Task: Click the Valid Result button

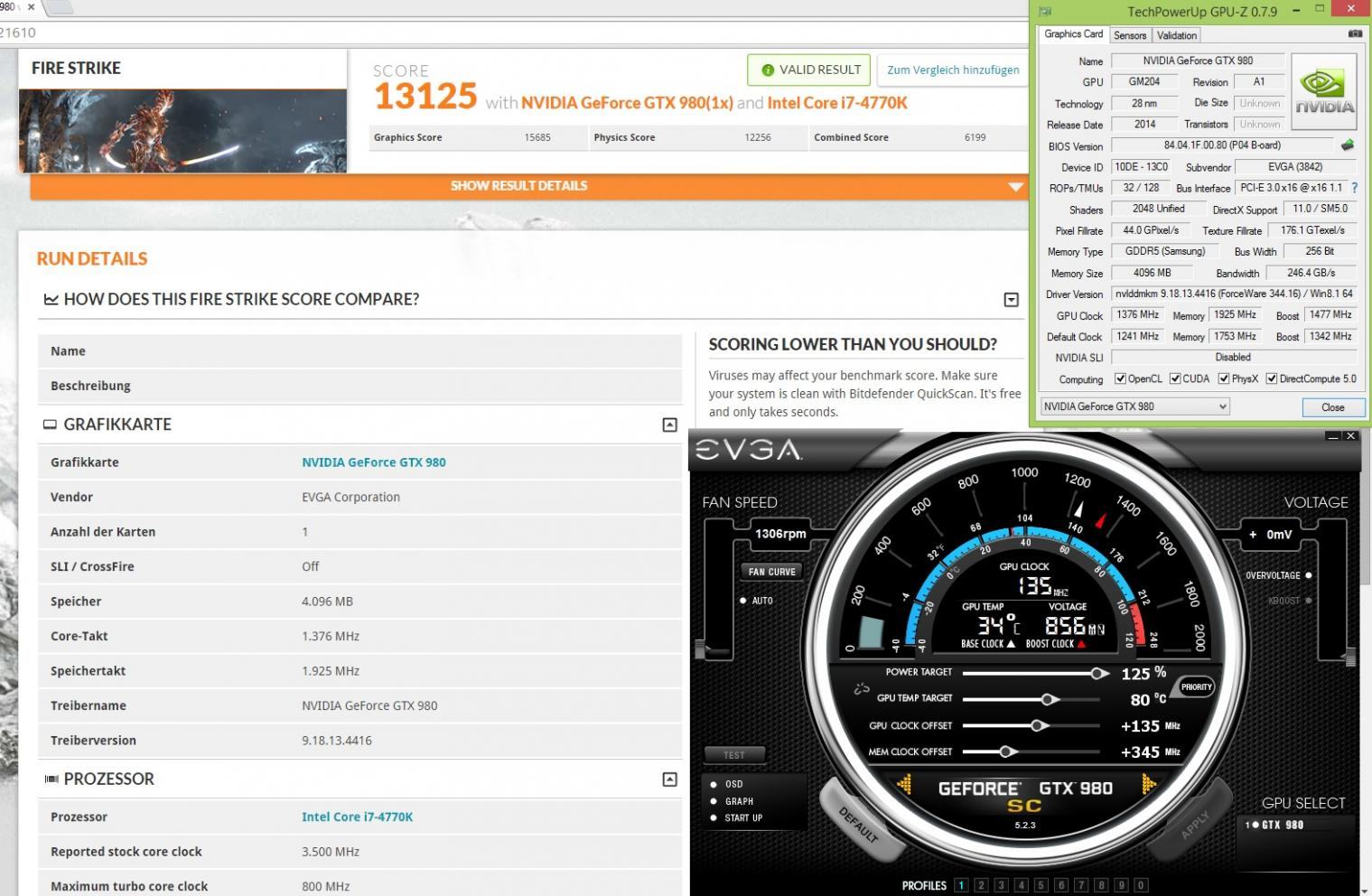Action: (809, 70)
